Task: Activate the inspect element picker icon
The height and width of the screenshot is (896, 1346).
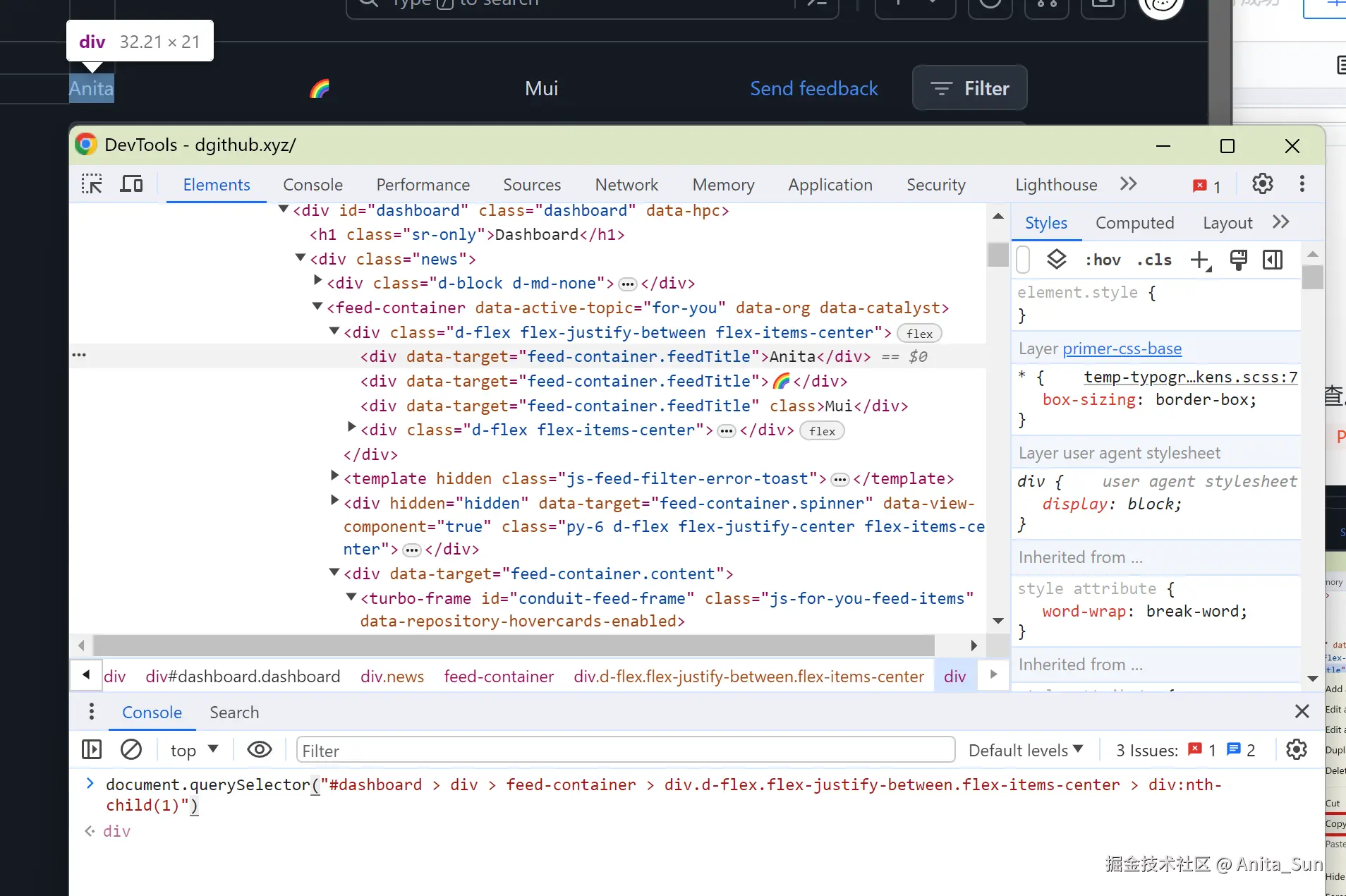Action: 92,184
